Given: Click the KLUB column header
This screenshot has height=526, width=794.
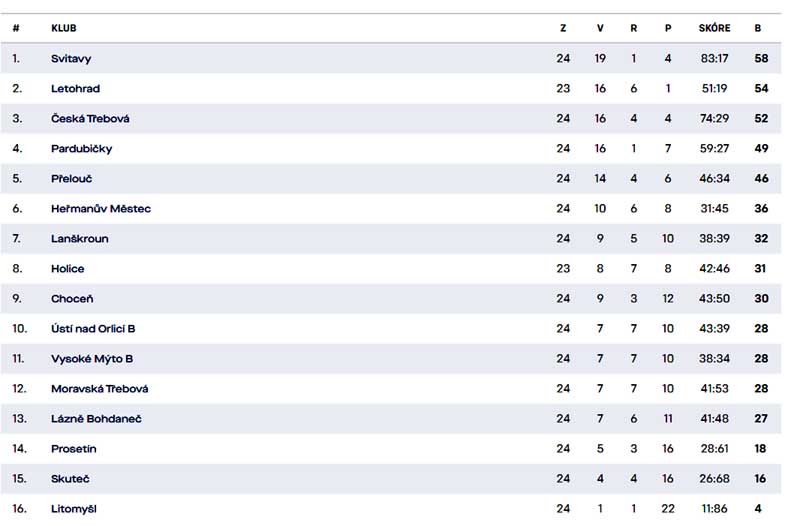Looking at the screenshot, I should pos(64,28).
